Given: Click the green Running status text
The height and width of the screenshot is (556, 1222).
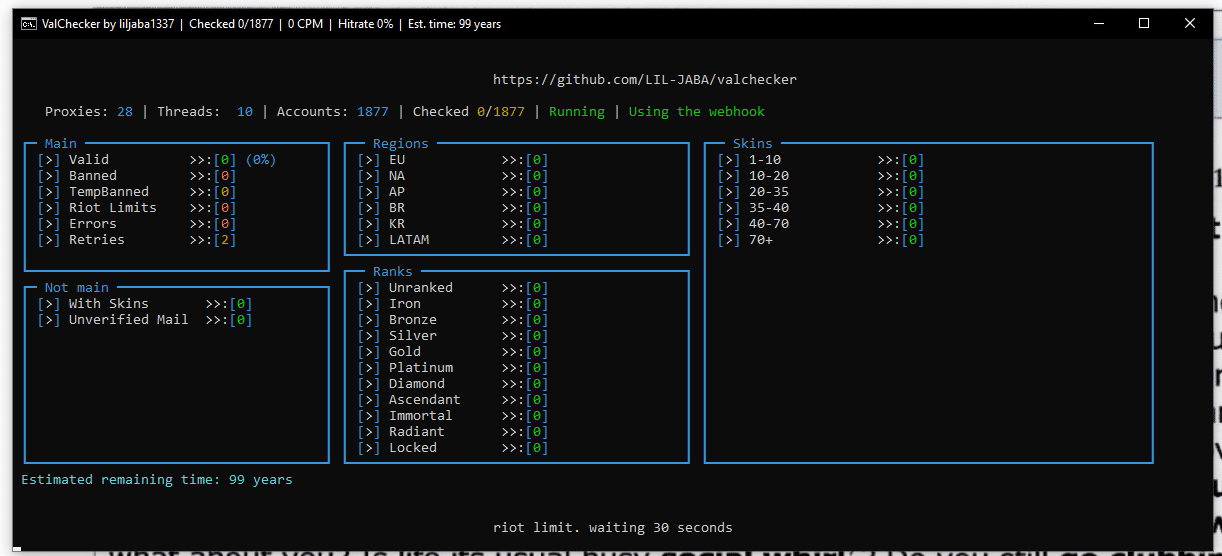Looking at the screenshot, I should pos(576,112).
